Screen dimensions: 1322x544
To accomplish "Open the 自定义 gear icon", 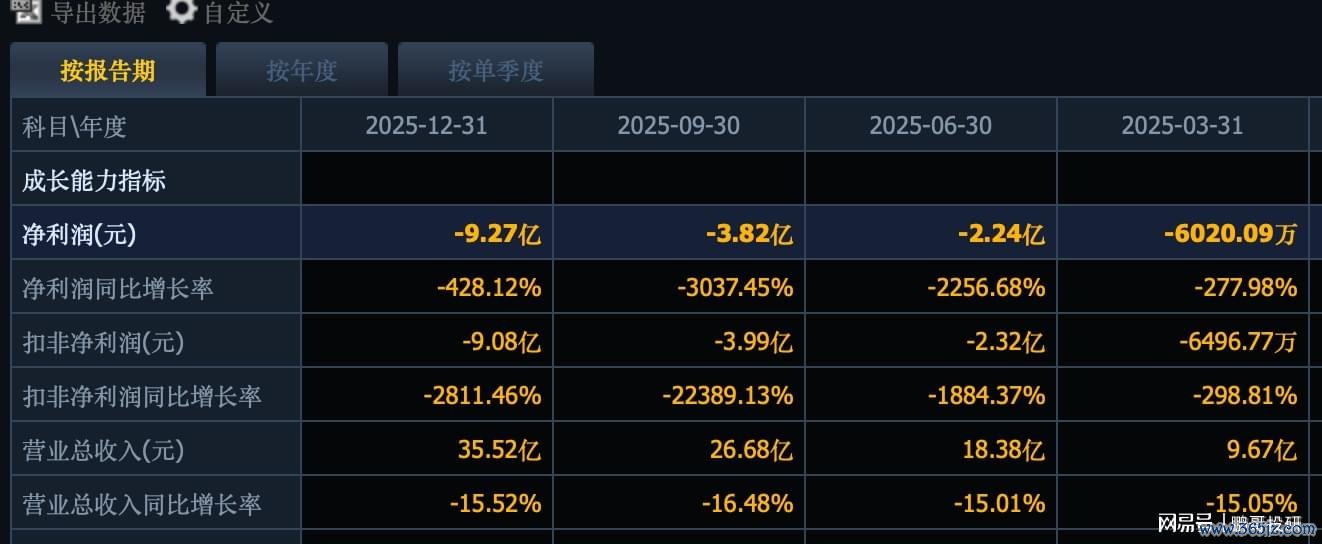I will pos(181,11).
